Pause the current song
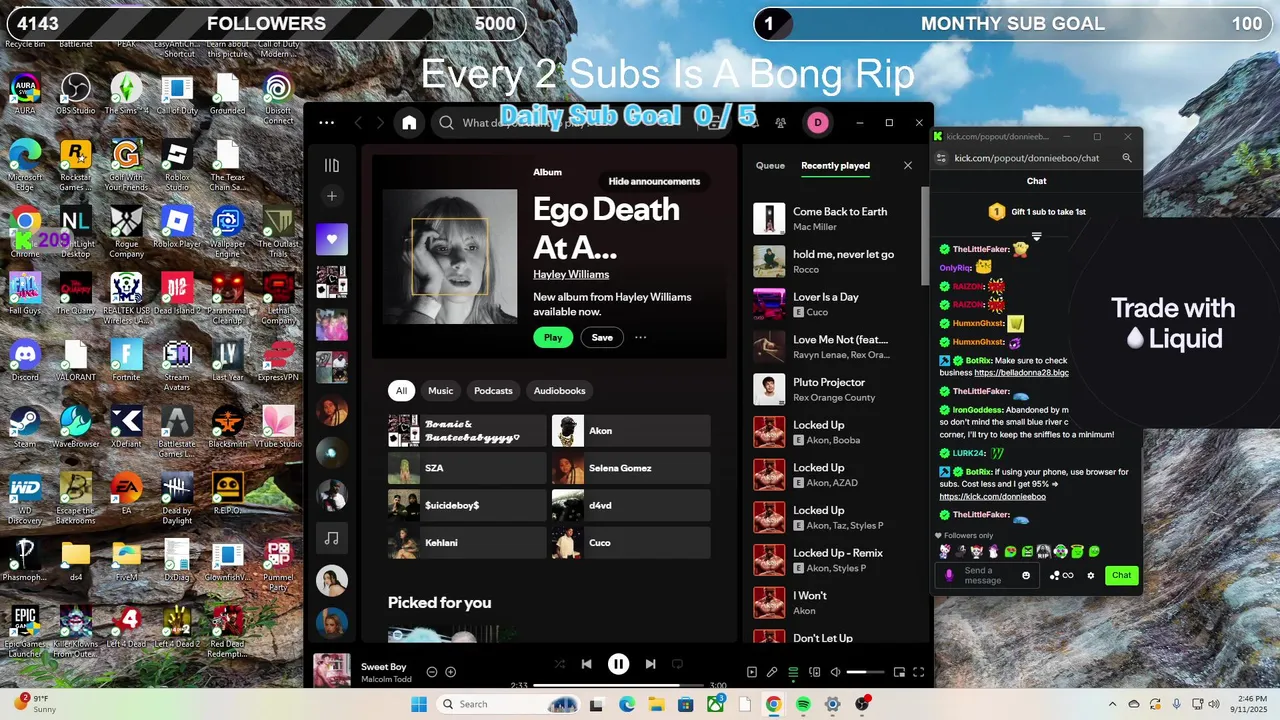Screen dimensions: 1280x720 pyautogui.click(x=619, y=664)
